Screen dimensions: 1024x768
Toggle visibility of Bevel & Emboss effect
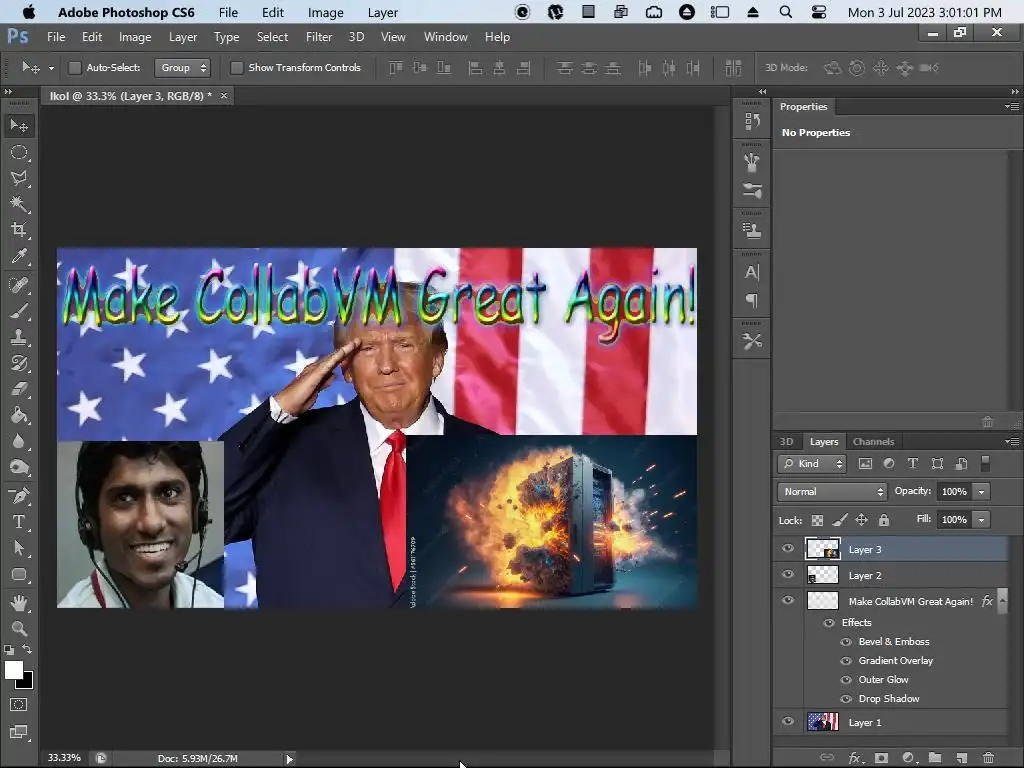pos(846,642)
